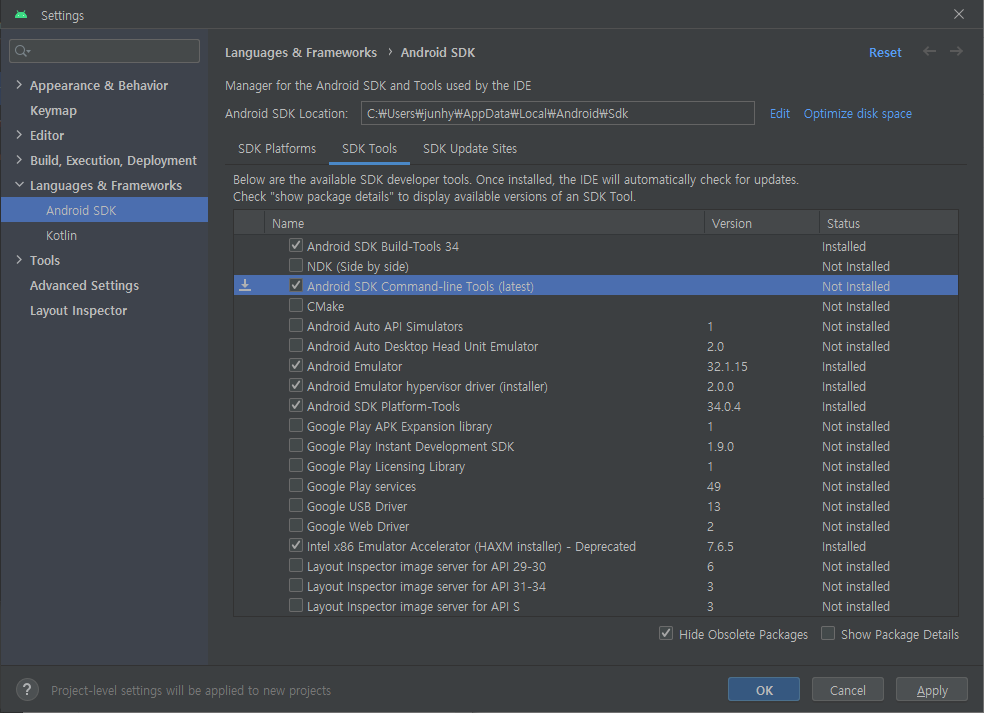This screenshot has width=984, height=713.
Task: Check Google Play APK Expansion library
Action: (296, 426)
